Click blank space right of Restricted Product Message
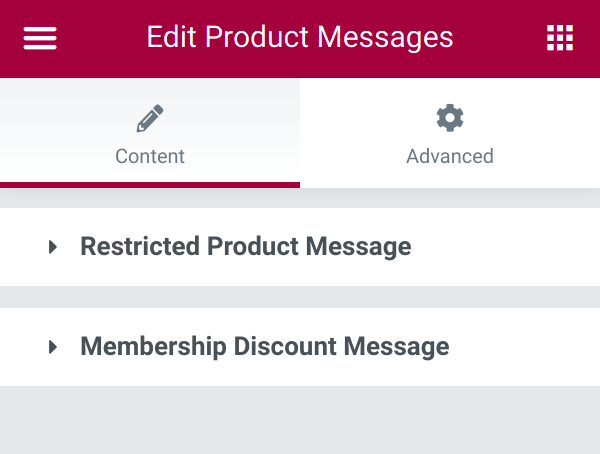600x454 pixels. click(505, 247)
